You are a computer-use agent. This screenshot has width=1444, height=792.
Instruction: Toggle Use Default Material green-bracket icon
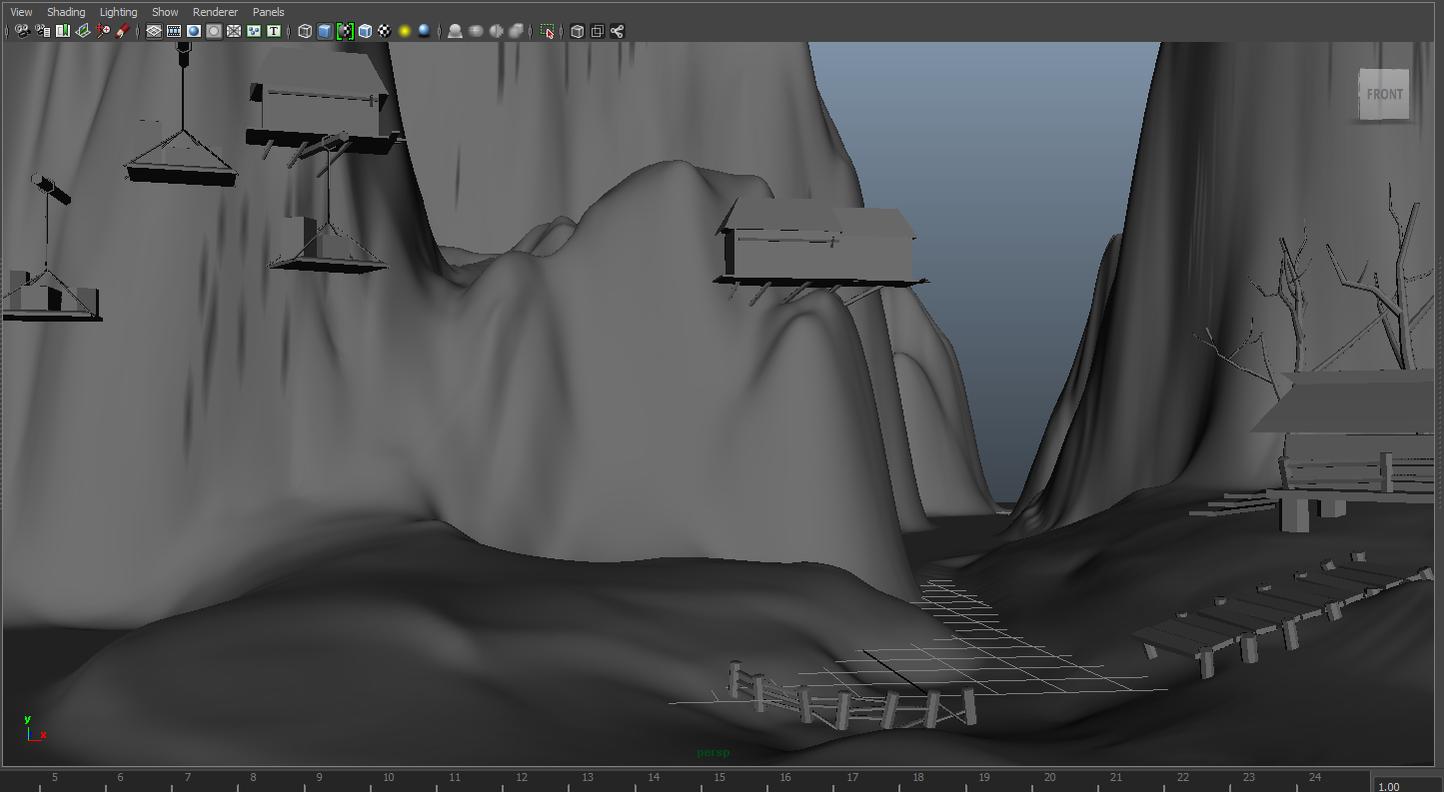coord(345,31)
